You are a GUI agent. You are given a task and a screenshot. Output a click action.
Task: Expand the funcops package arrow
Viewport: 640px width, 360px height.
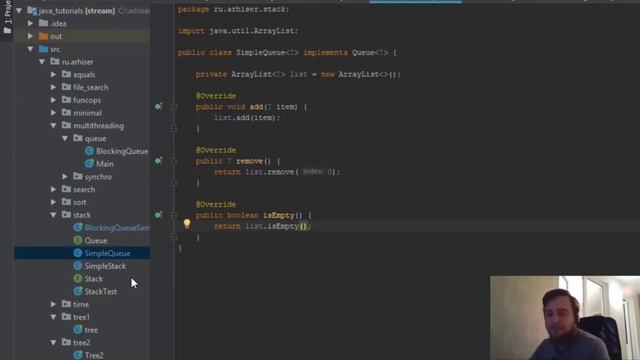(x=53, y=100)
